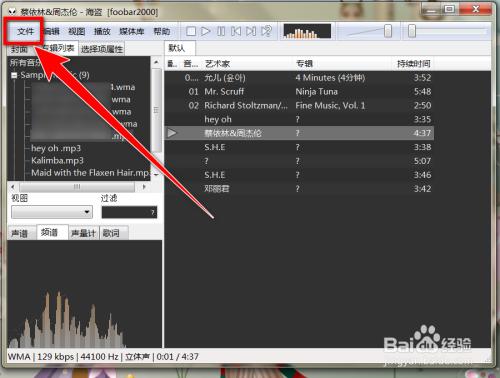Screen dimensions: 500x378
Task: Click the album list horizontal scrollbar thumb
Action: 77,187
